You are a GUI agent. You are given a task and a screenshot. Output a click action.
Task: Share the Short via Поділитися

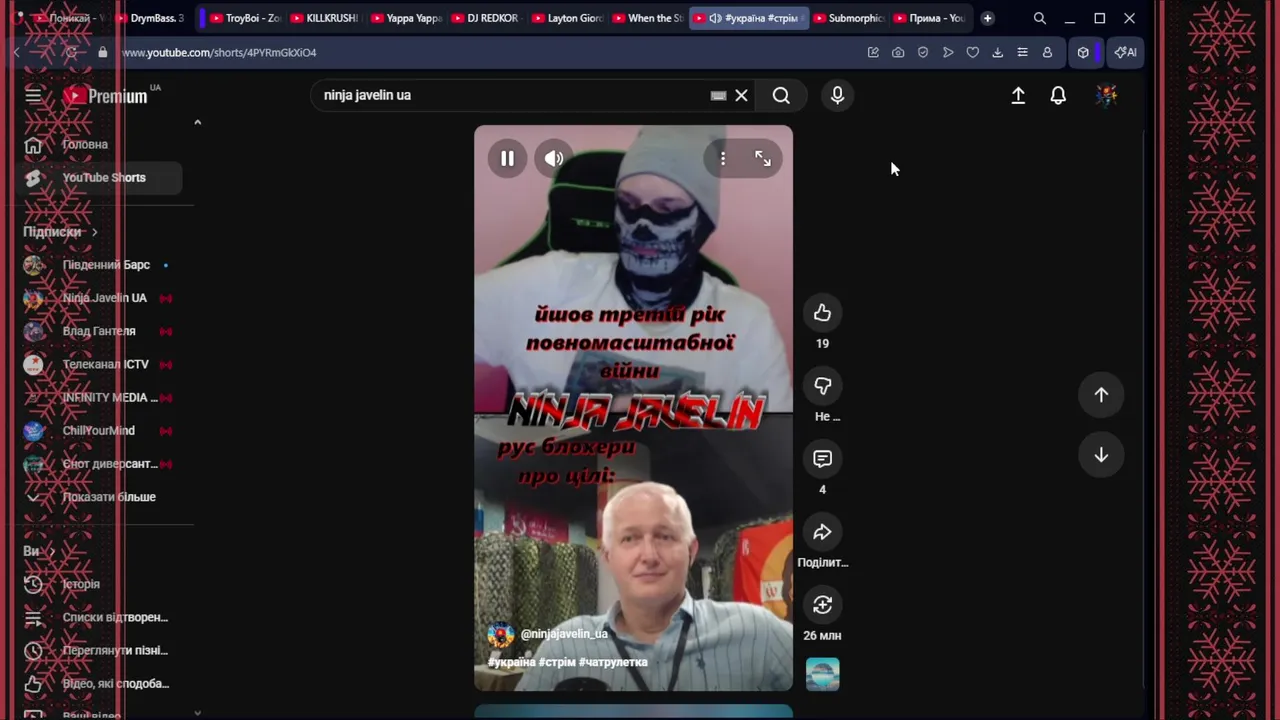pyautogui.click(x=822, y=532)
